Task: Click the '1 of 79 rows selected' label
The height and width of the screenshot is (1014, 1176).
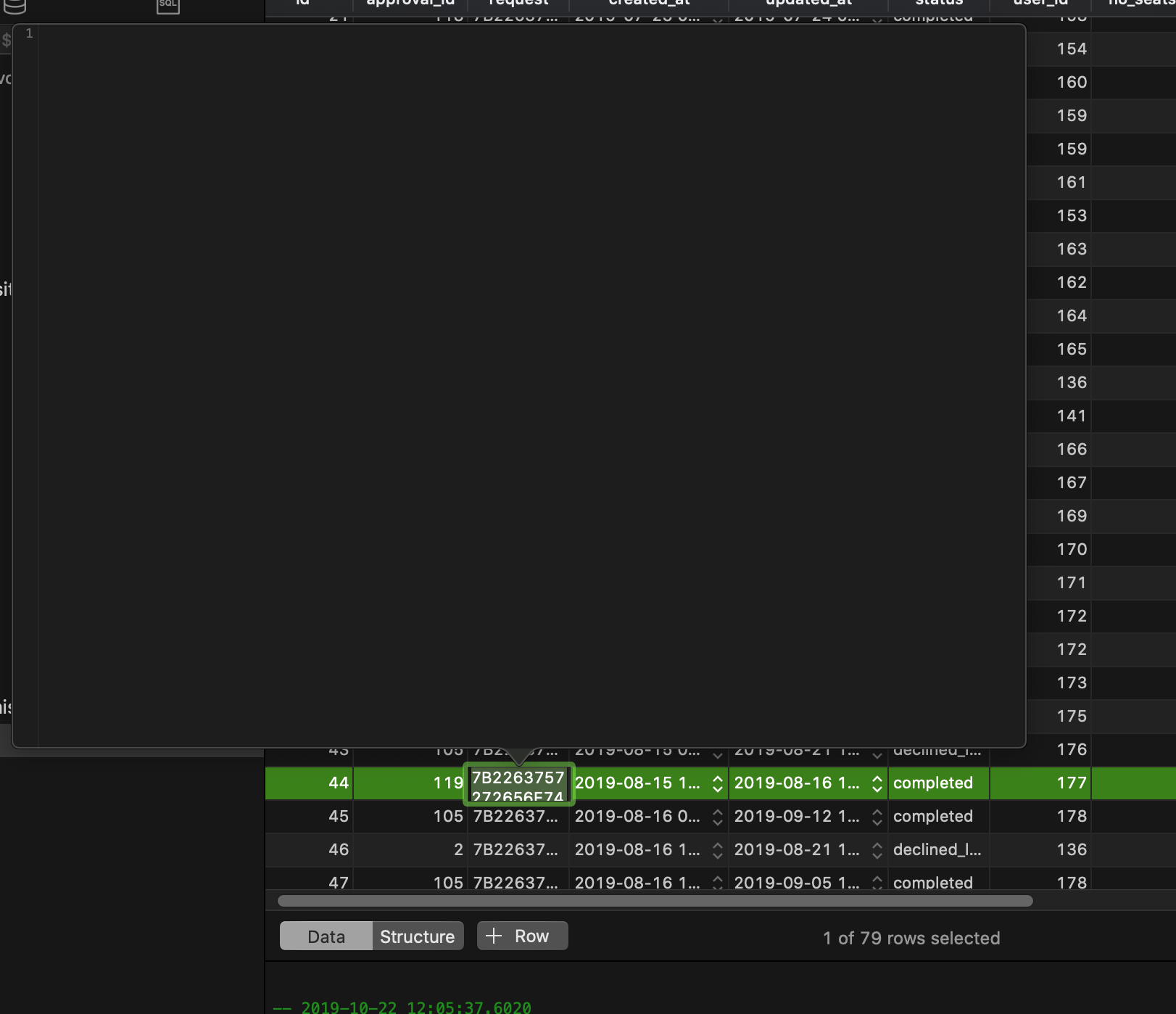Action: click(x=911, y=938)
